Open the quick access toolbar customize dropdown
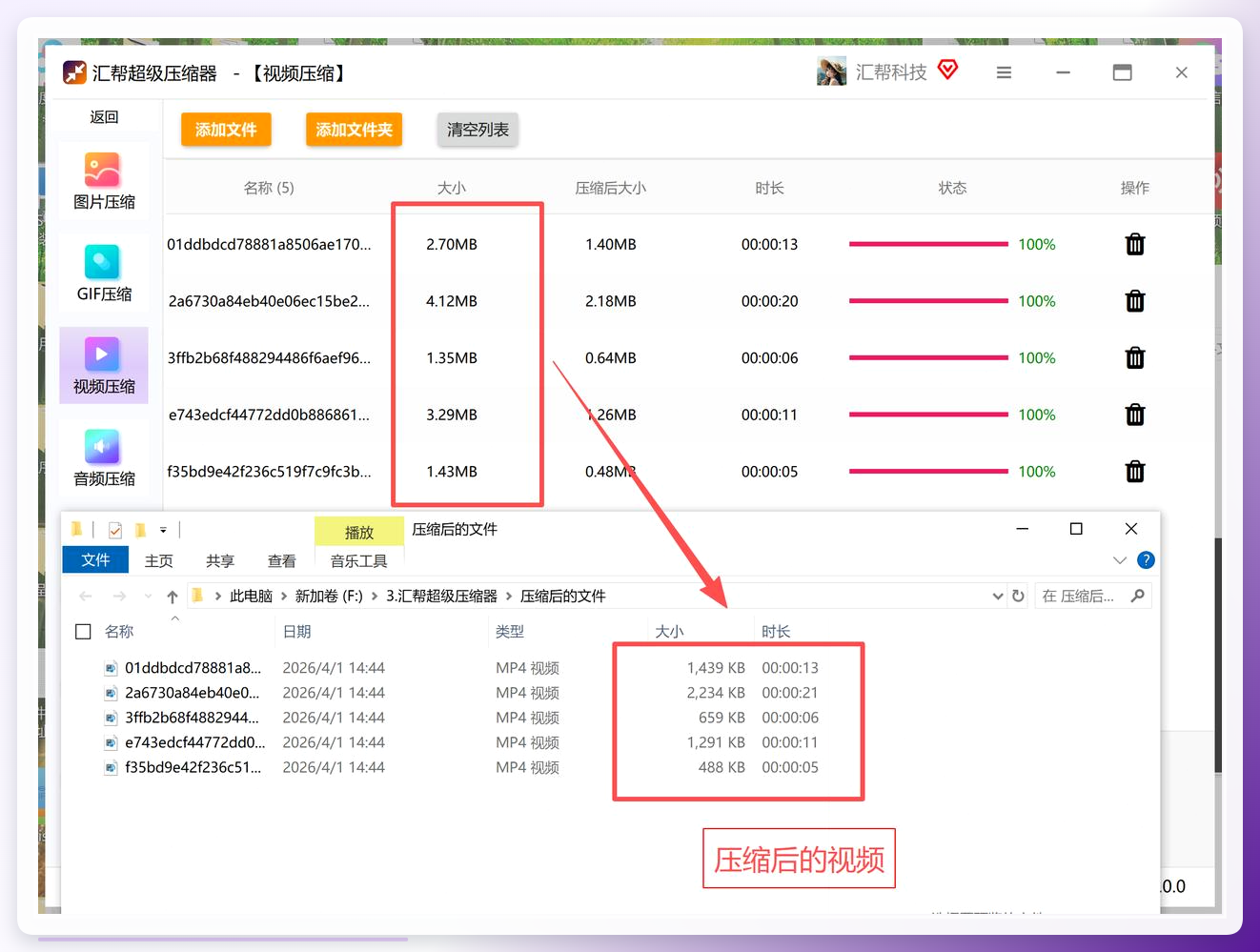 (x=163, y=530)
